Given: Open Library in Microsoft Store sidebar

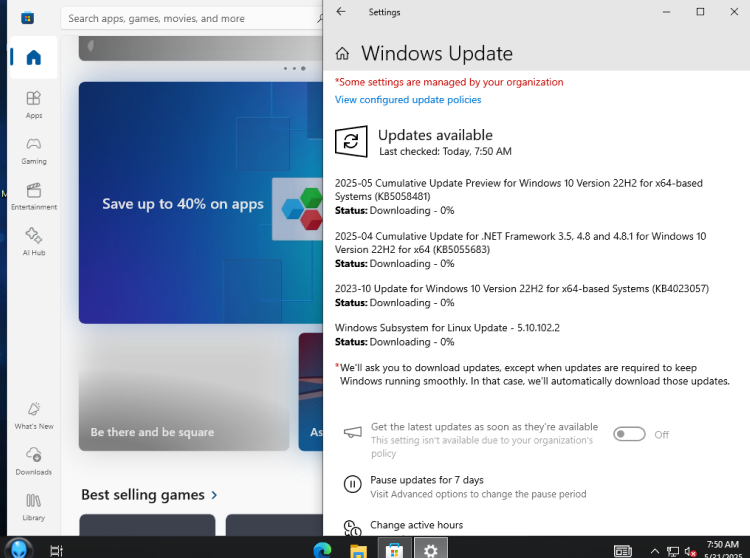Looking at the screenshot, I should coord(33,507).
